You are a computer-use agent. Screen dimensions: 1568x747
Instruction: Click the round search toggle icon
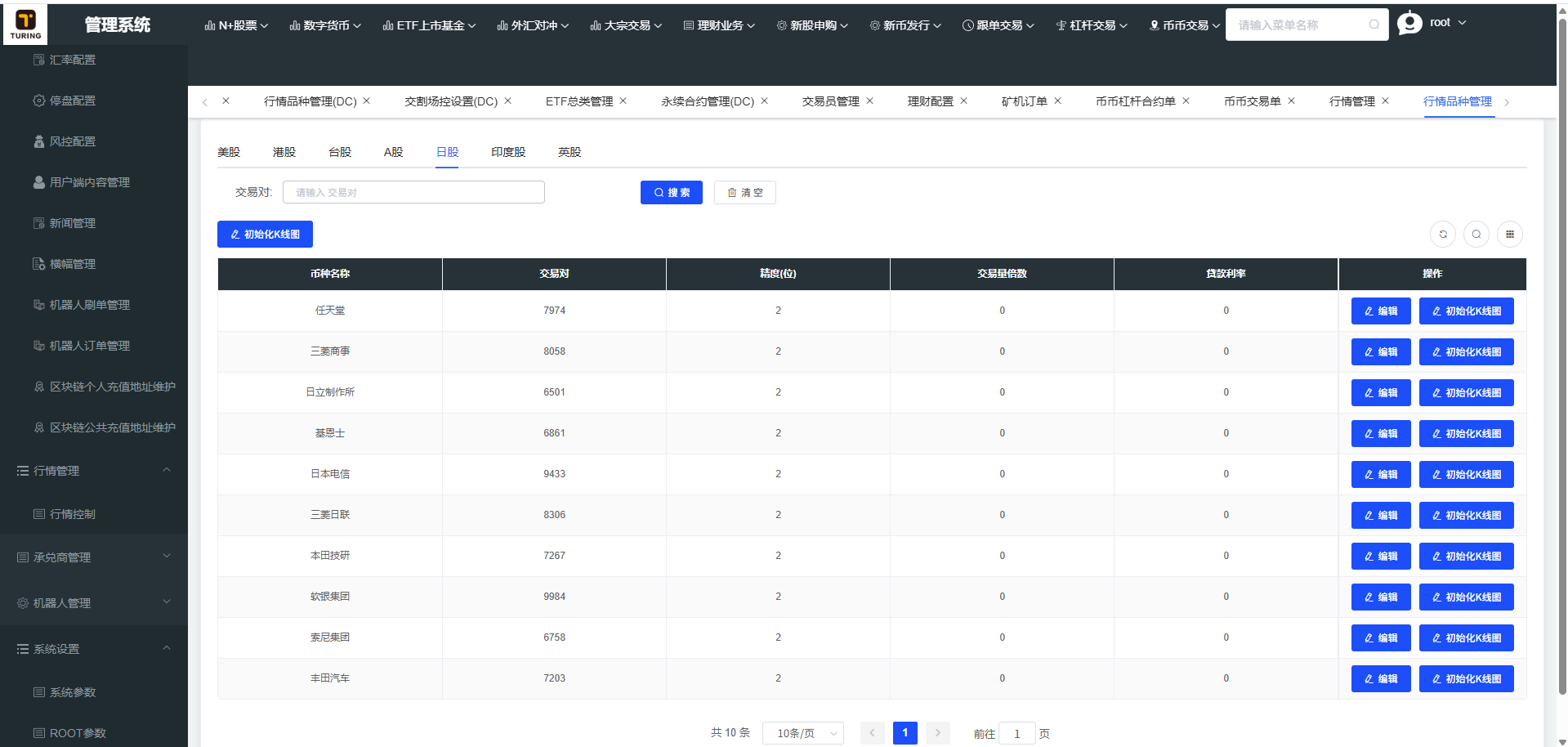(x=1476, y=235)
